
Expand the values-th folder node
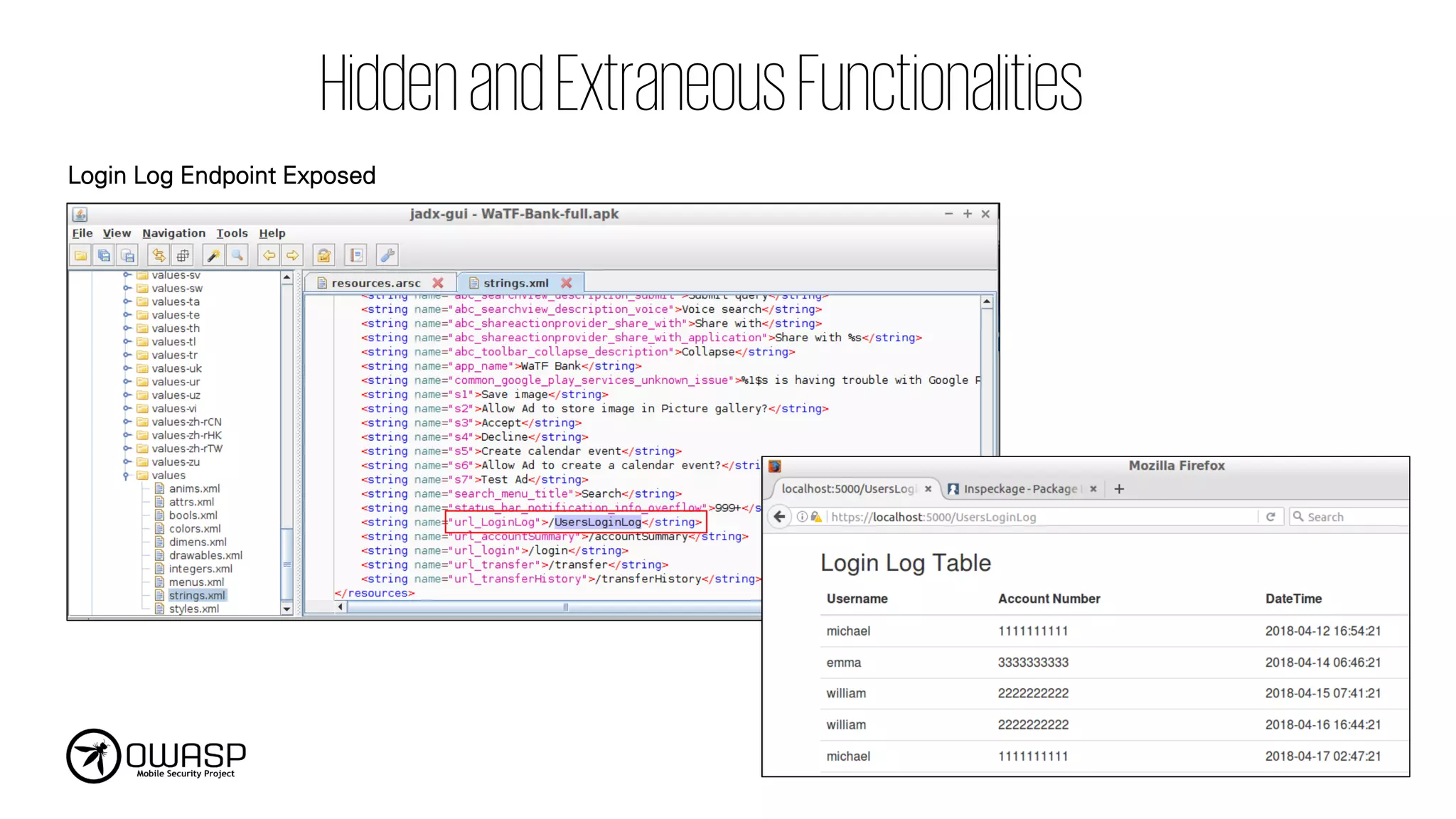point(127,328)
